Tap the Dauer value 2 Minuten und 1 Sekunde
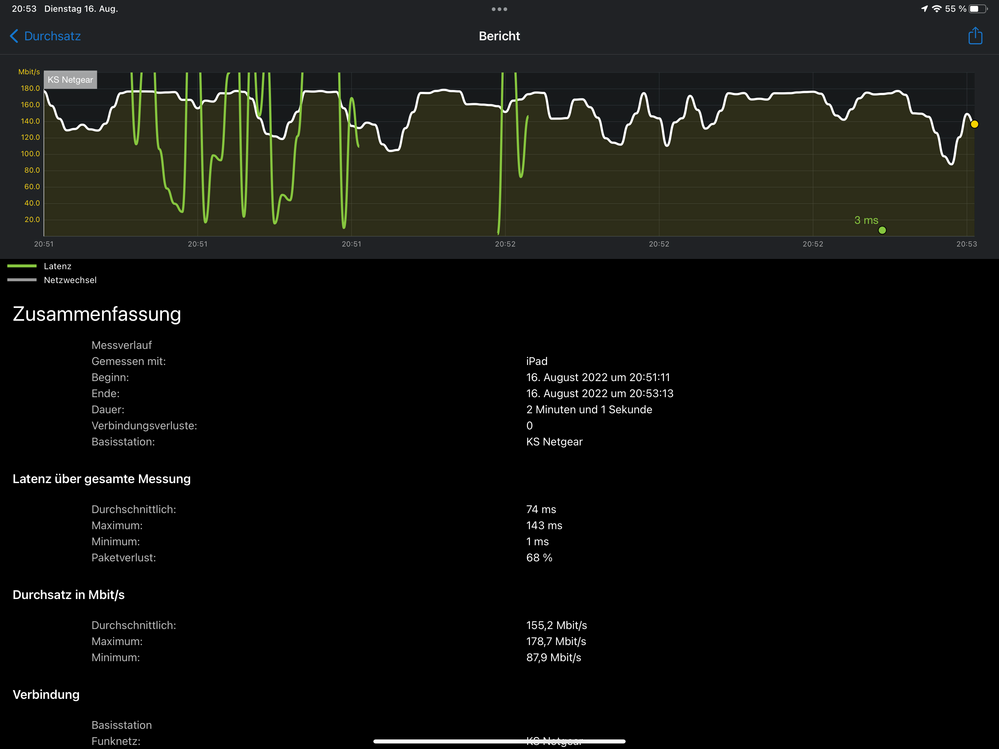 (589, 410)
